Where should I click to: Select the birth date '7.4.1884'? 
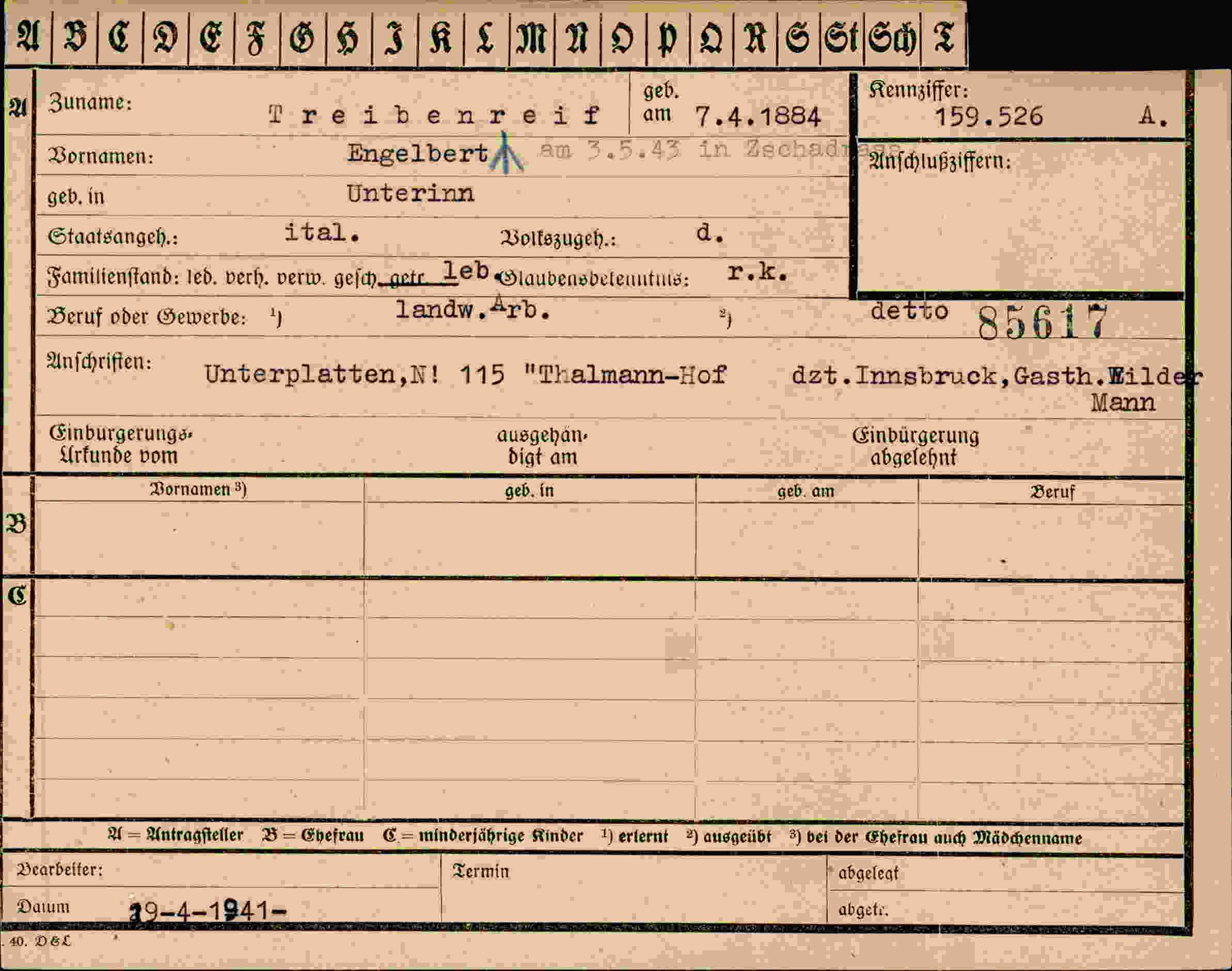pyautogui.click(x=758, y=117)
